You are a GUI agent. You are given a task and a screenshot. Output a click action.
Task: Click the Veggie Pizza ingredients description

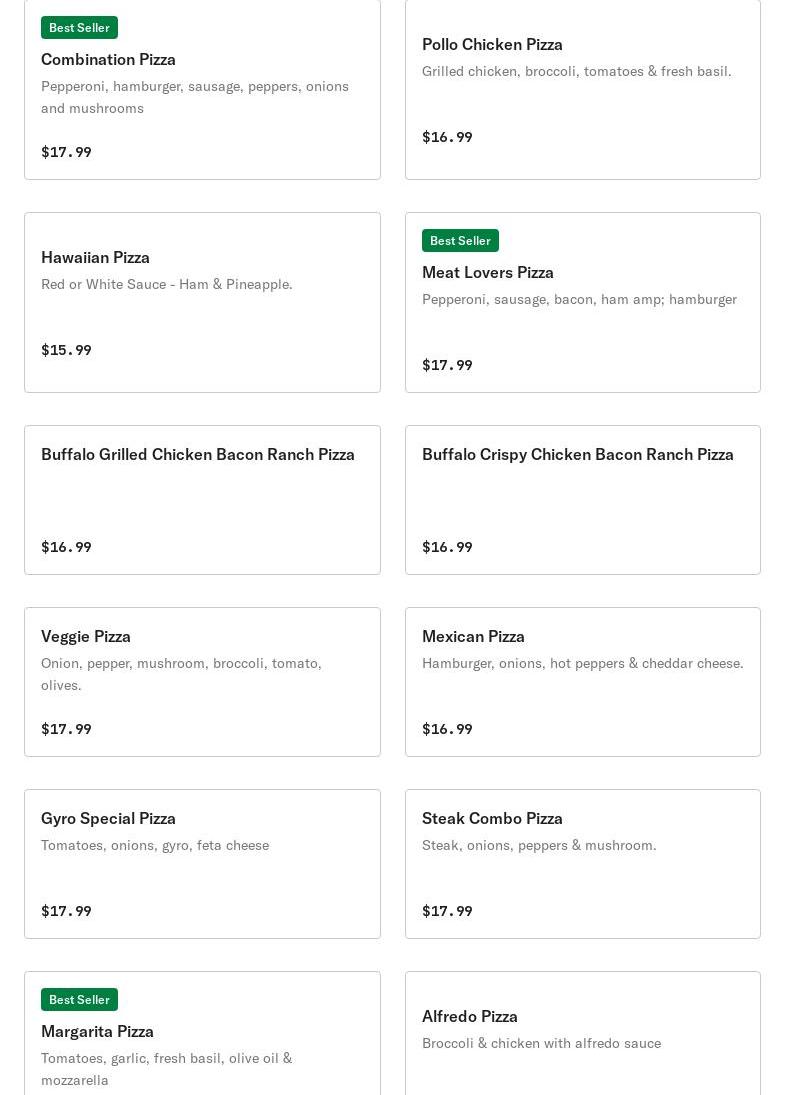(182, 674)
